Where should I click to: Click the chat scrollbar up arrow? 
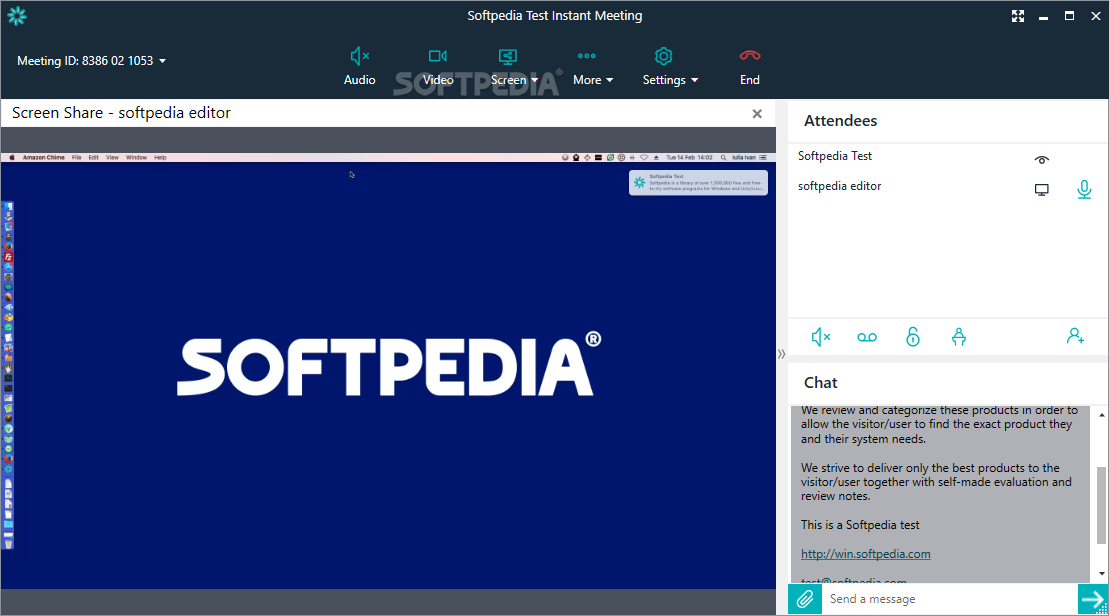tap(1102, 415)
